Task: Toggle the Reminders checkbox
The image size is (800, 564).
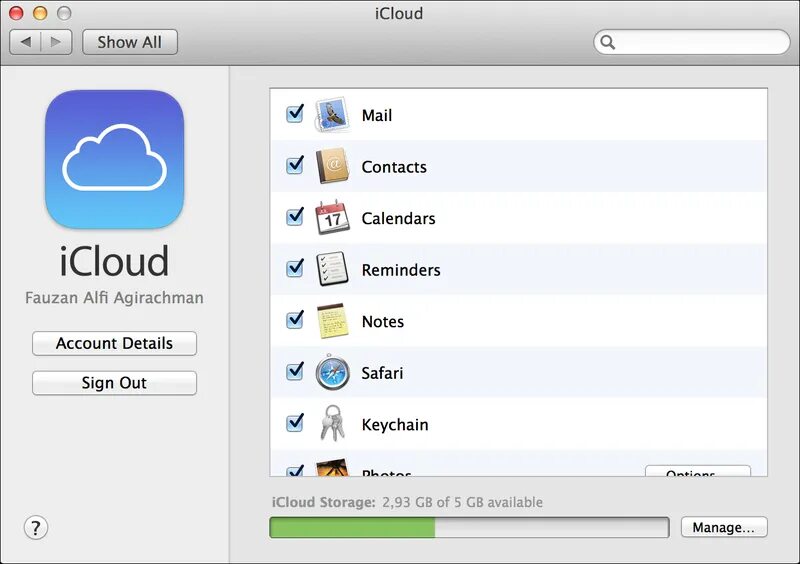Action: click(295, 268)
